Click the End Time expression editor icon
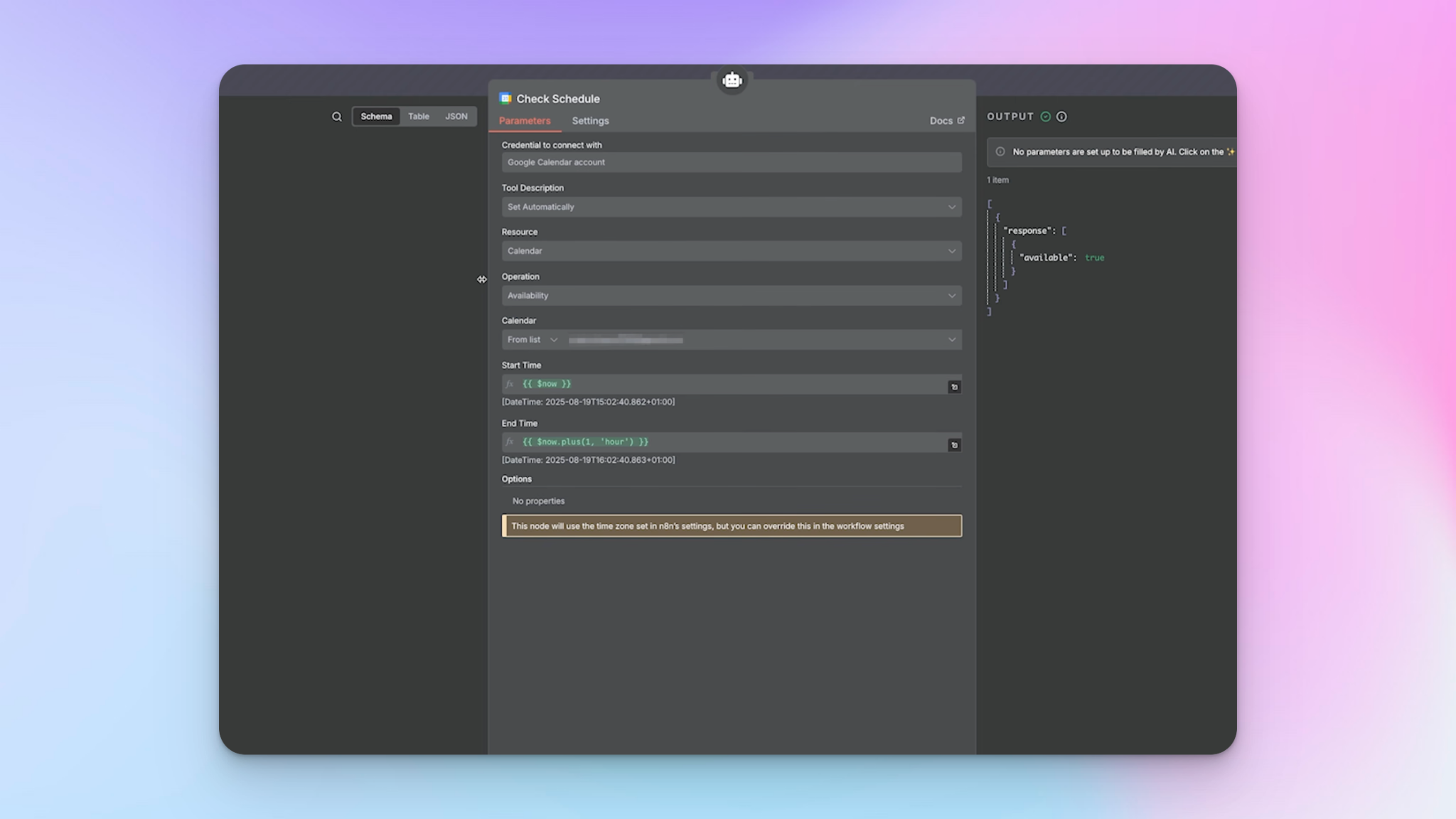Screen dimensions: 1456x819 [954, 445]
